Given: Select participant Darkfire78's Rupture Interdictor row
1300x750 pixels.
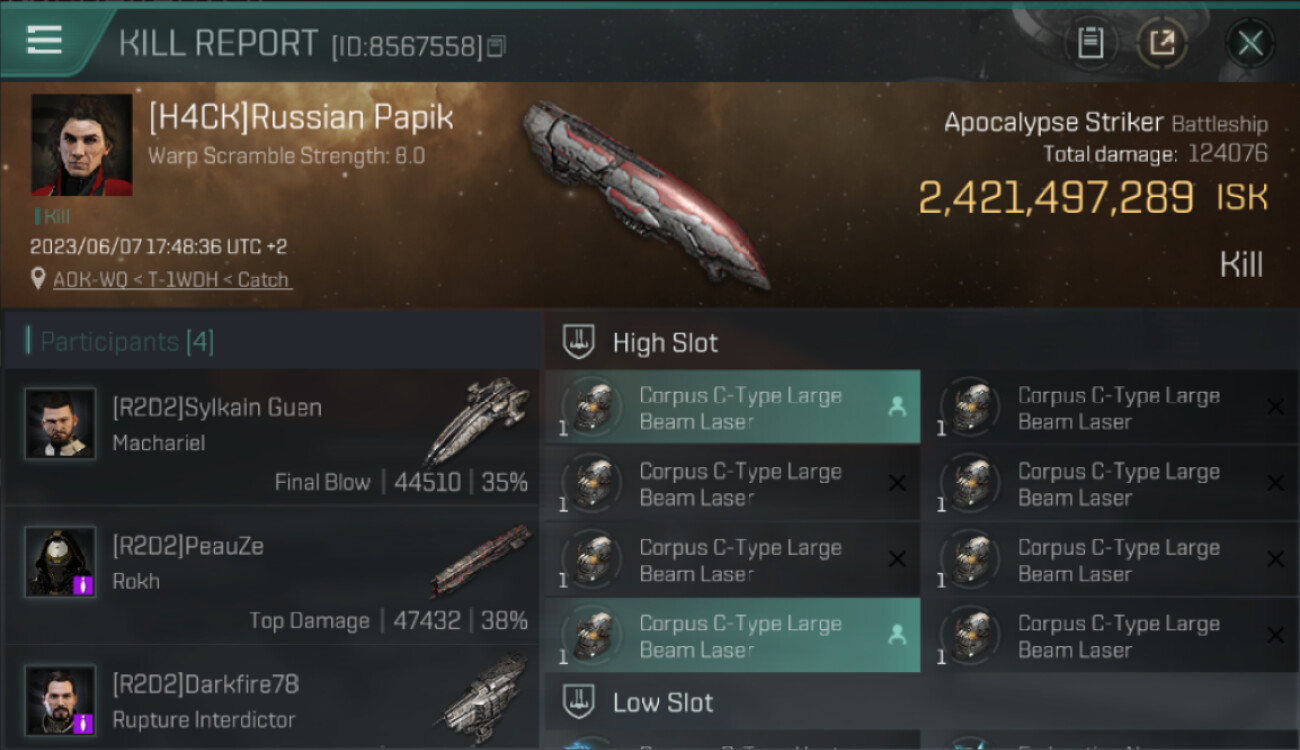Looking at the screenshot, I should tap(271, 700).
